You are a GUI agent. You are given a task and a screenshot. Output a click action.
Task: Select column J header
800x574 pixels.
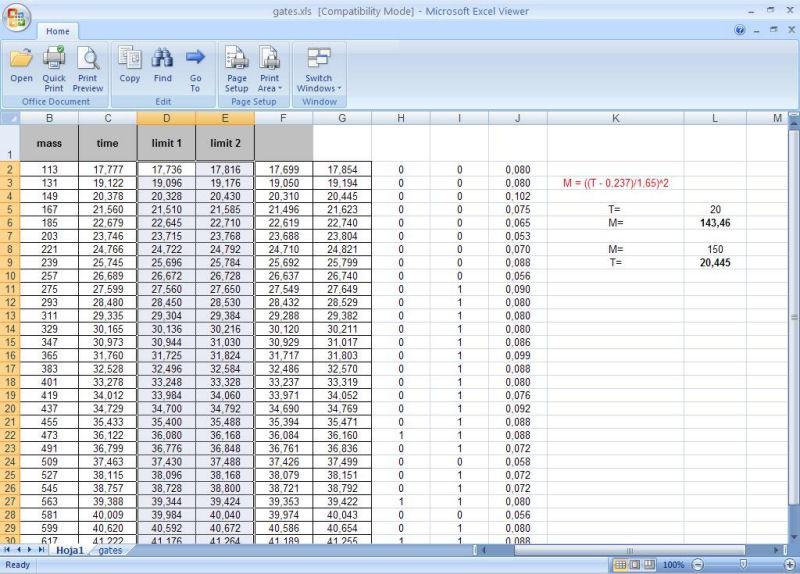[x=518, y=118]
